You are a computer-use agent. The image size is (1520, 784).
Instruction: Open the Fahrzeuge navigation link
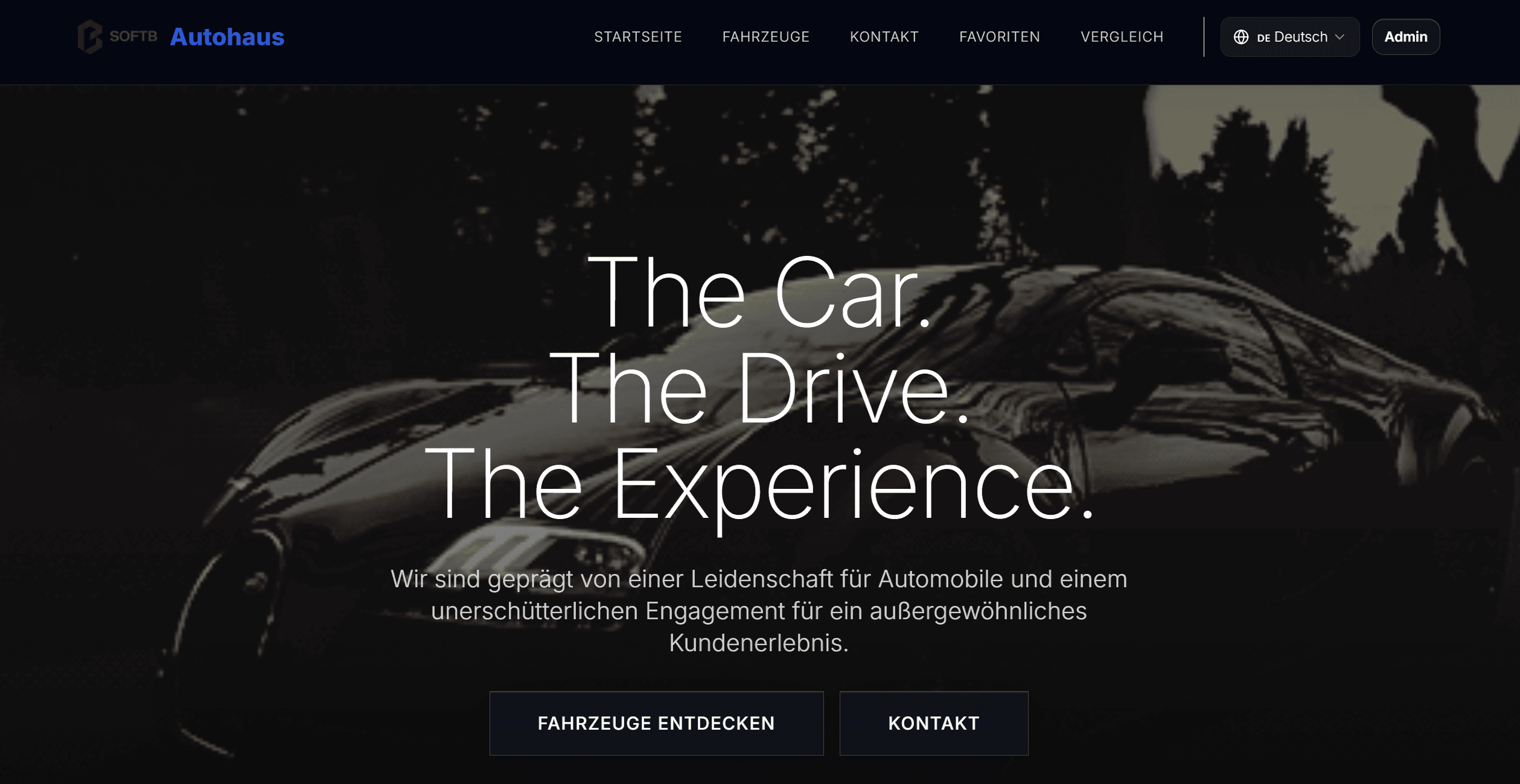766,37
